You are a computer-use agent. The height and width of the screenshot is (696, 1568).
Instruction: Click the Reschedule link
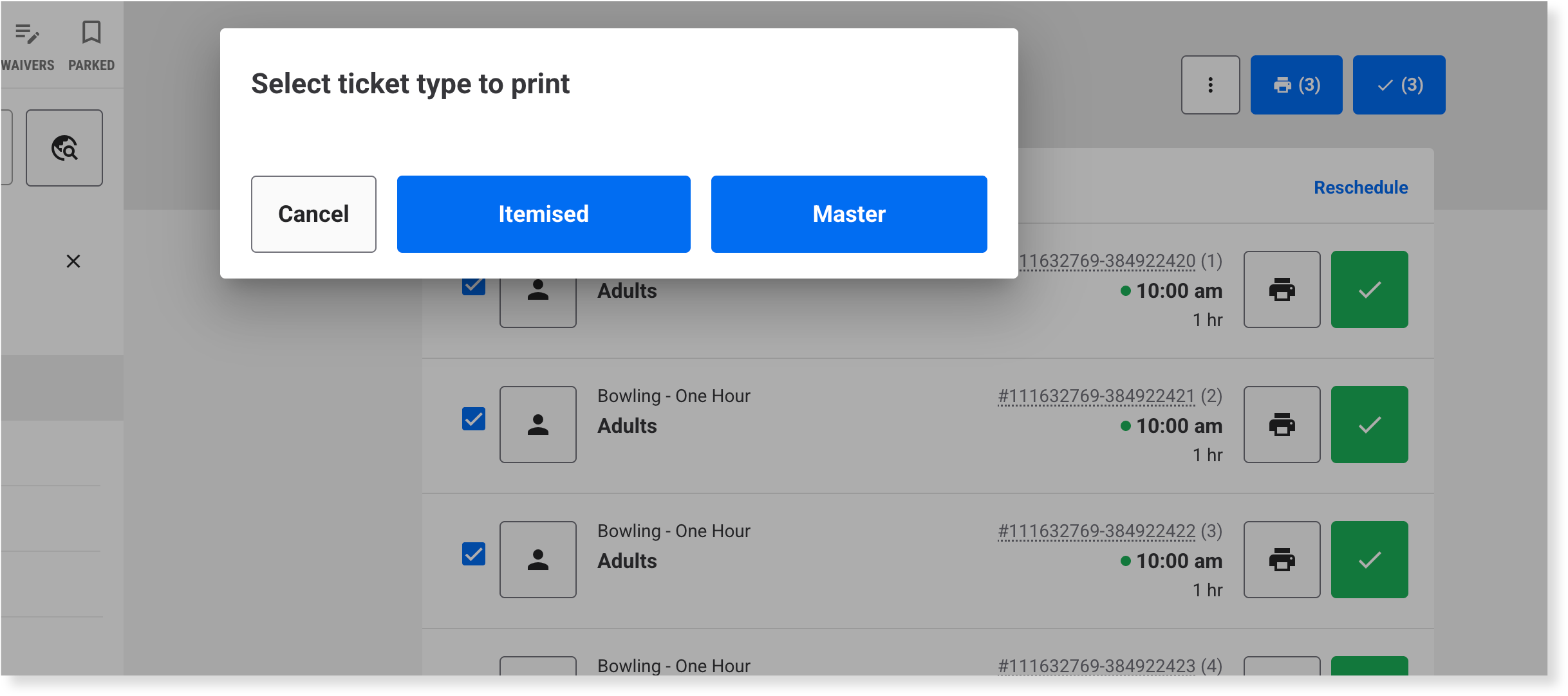click(x=1361, y=187)
